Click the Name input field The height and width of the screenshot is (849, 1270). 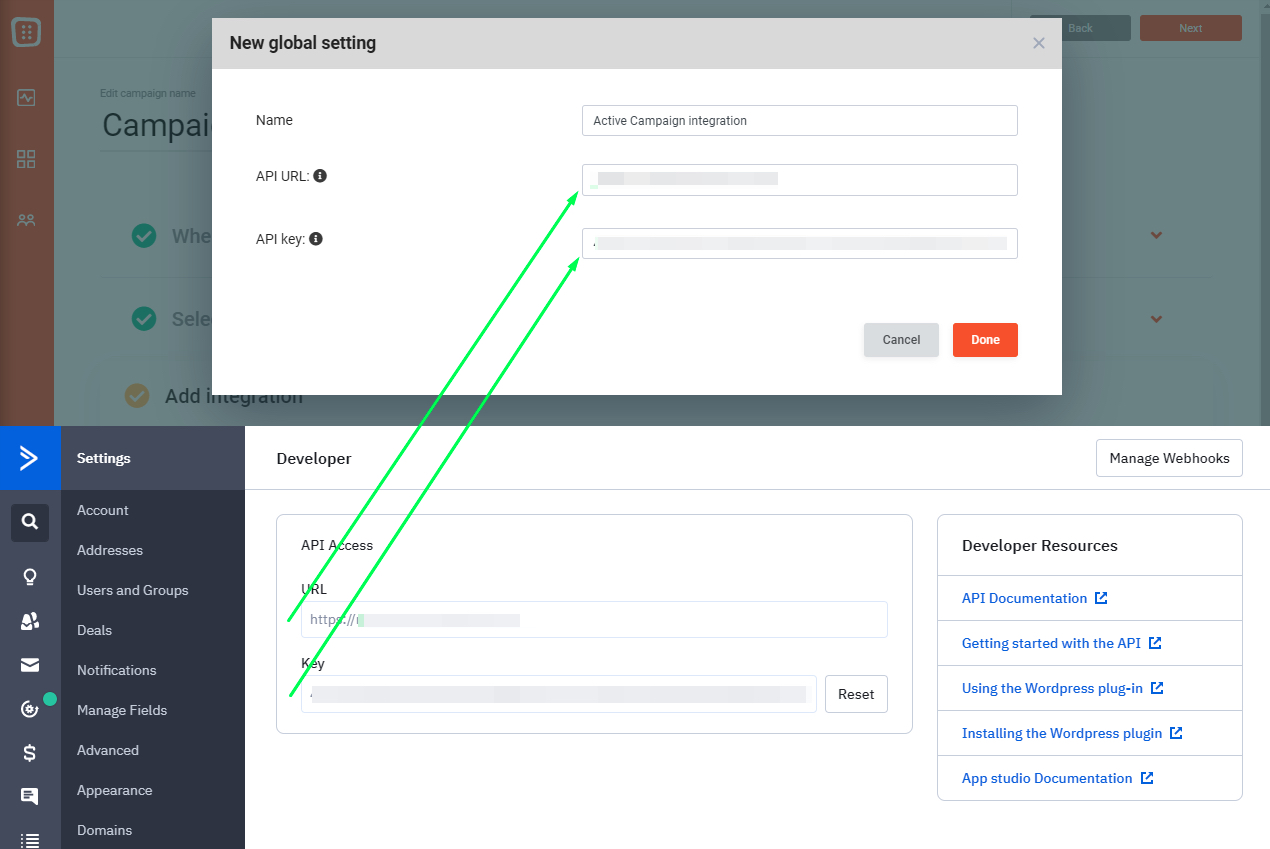point(800,120)
